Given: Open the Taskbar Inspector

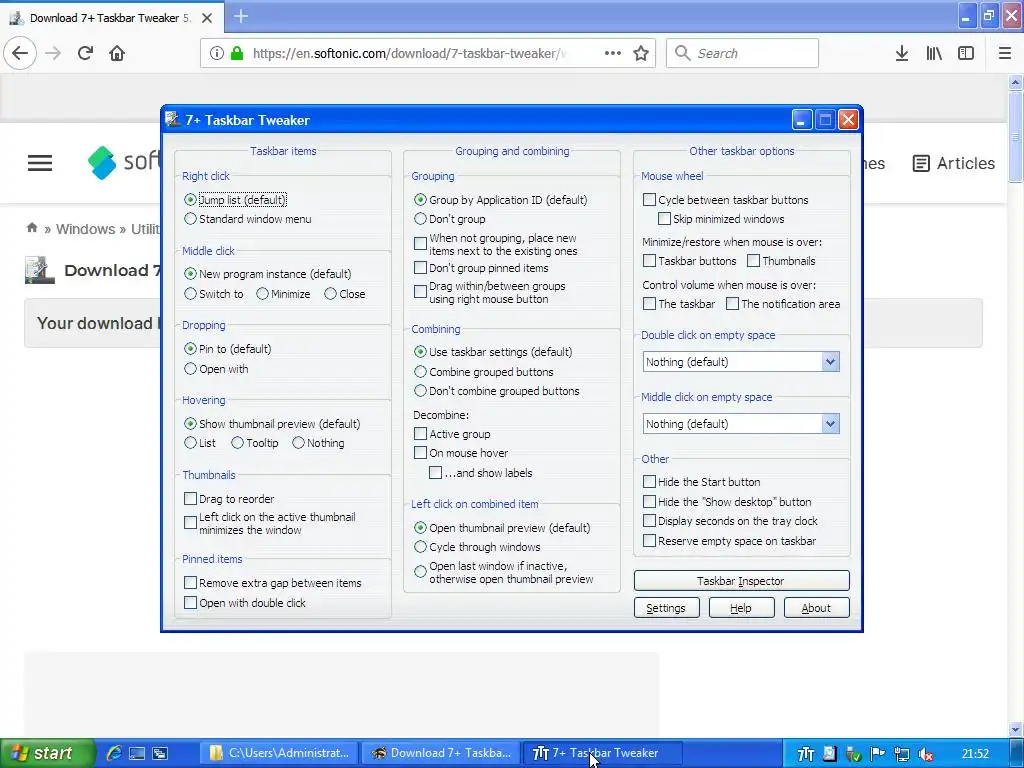Looking at the screenshot, I should pyautogui.click(x=741, y=581).
